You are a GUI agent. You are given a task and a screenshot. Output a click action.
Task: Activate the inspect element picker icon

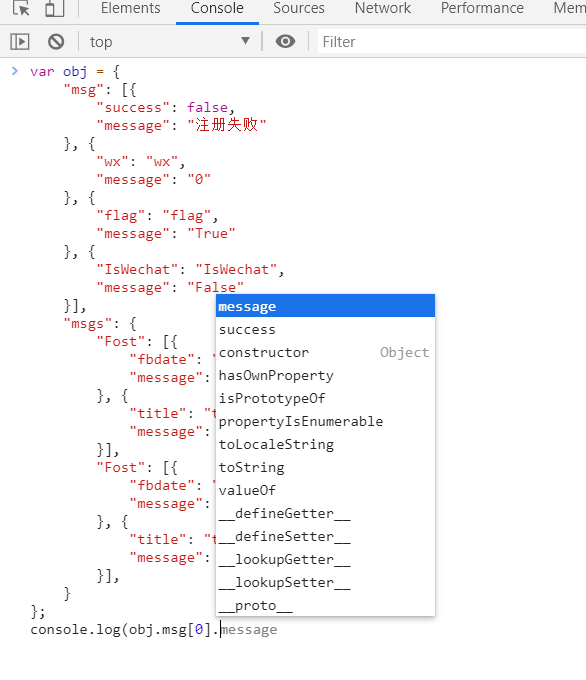(x=21, y=8)
